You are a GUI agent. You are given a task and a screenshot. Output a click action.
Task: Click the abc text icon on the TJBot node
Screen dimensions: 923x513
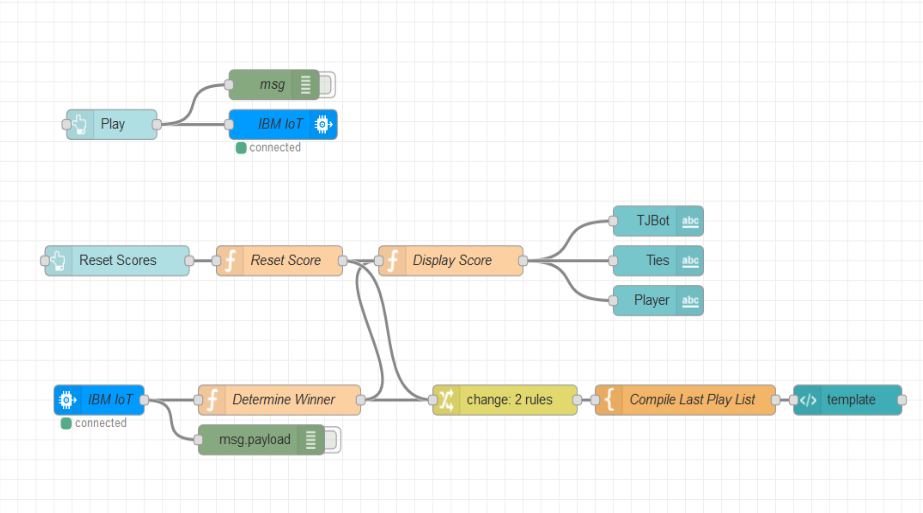(690, 221)
